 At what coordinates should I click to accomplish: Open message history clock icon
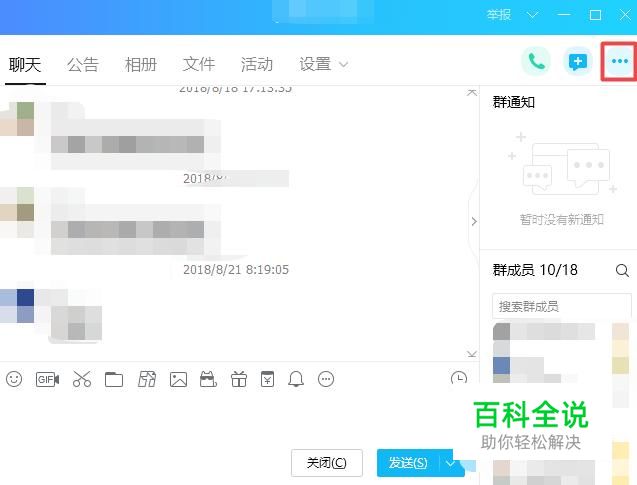(459, 378)
